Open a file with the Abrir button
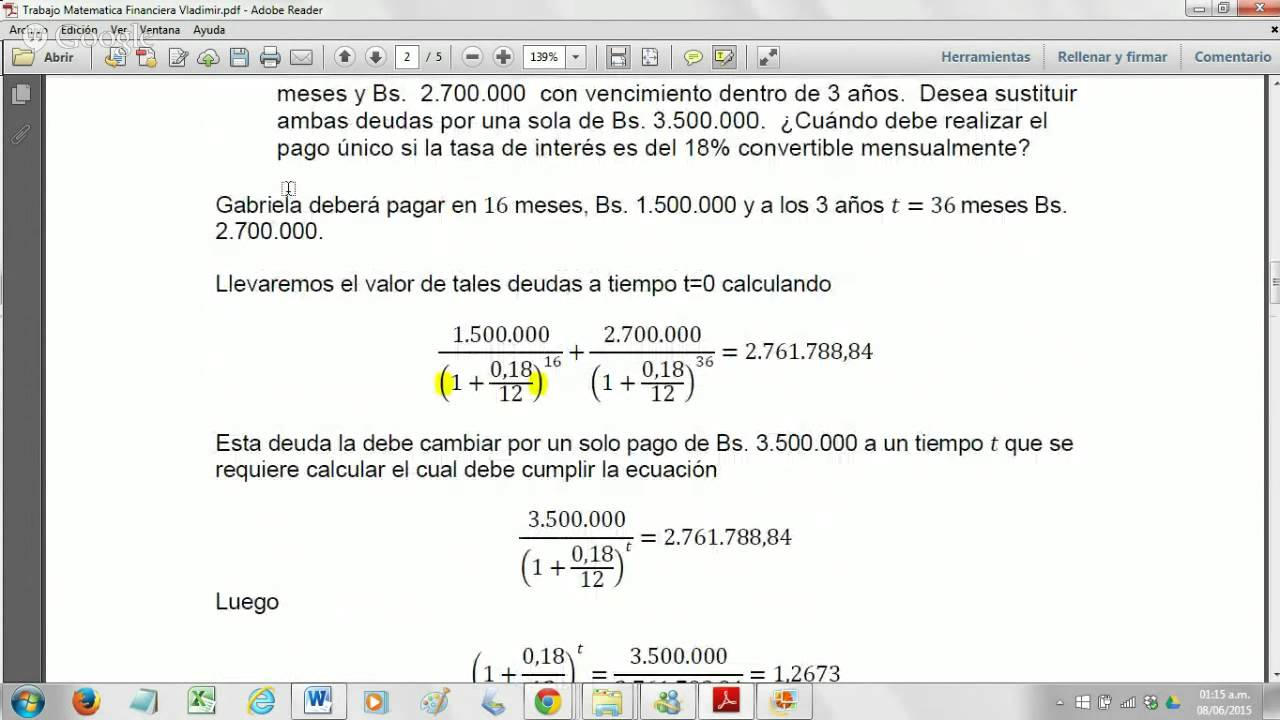This screenshot has height=720, width=1280. coord(45,57)
